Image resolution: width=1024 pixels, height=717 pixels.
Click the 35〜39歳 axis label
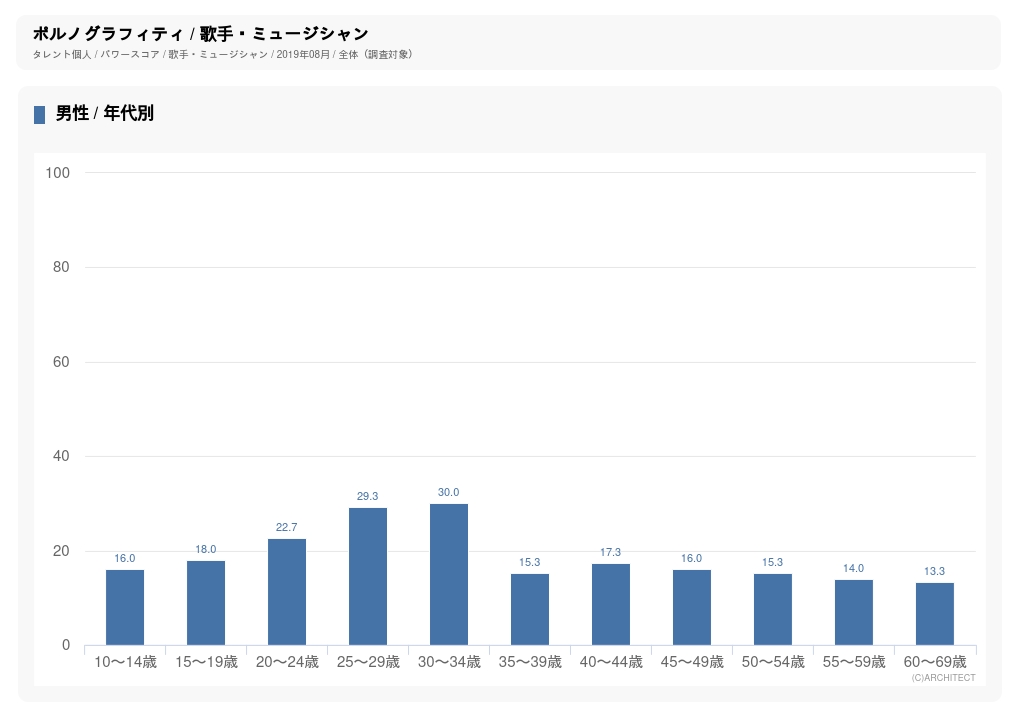(x=530, y=662)
